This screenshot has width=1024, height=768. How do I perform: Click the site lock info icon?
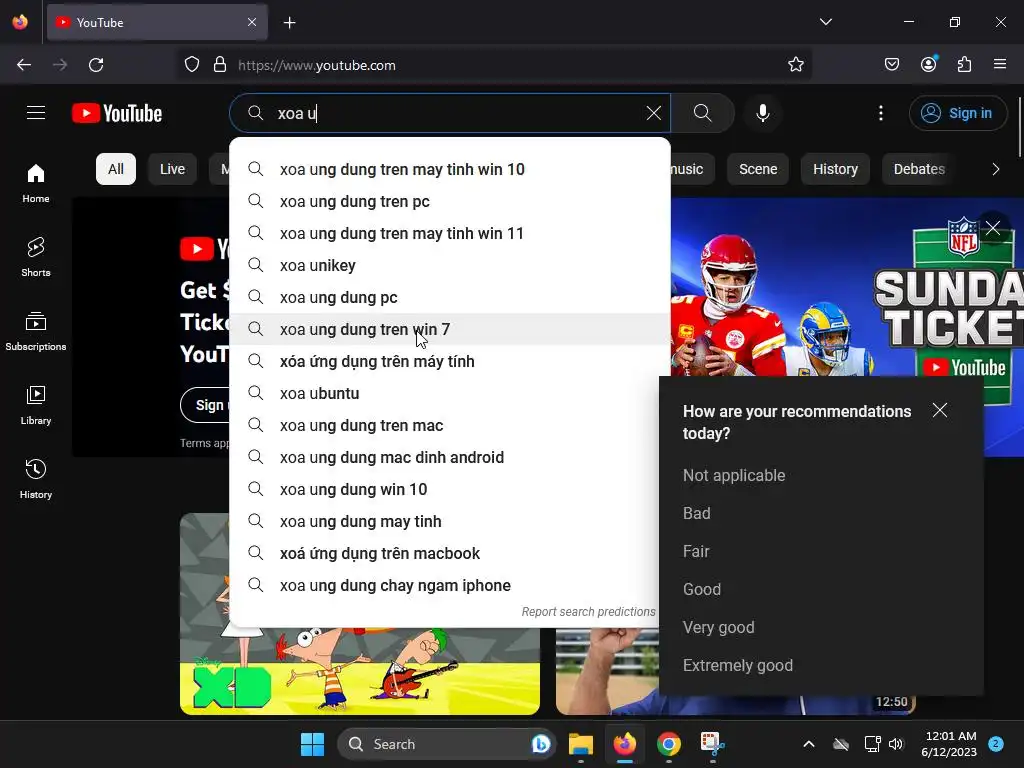coord(220,65)
